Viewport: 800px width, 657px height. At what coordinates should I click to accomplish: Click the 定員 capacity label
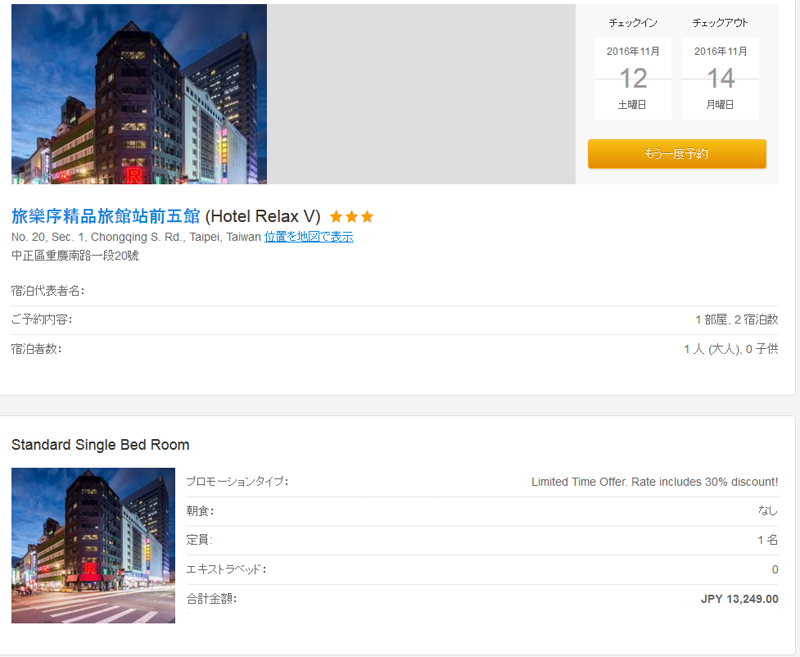point(199,540)
